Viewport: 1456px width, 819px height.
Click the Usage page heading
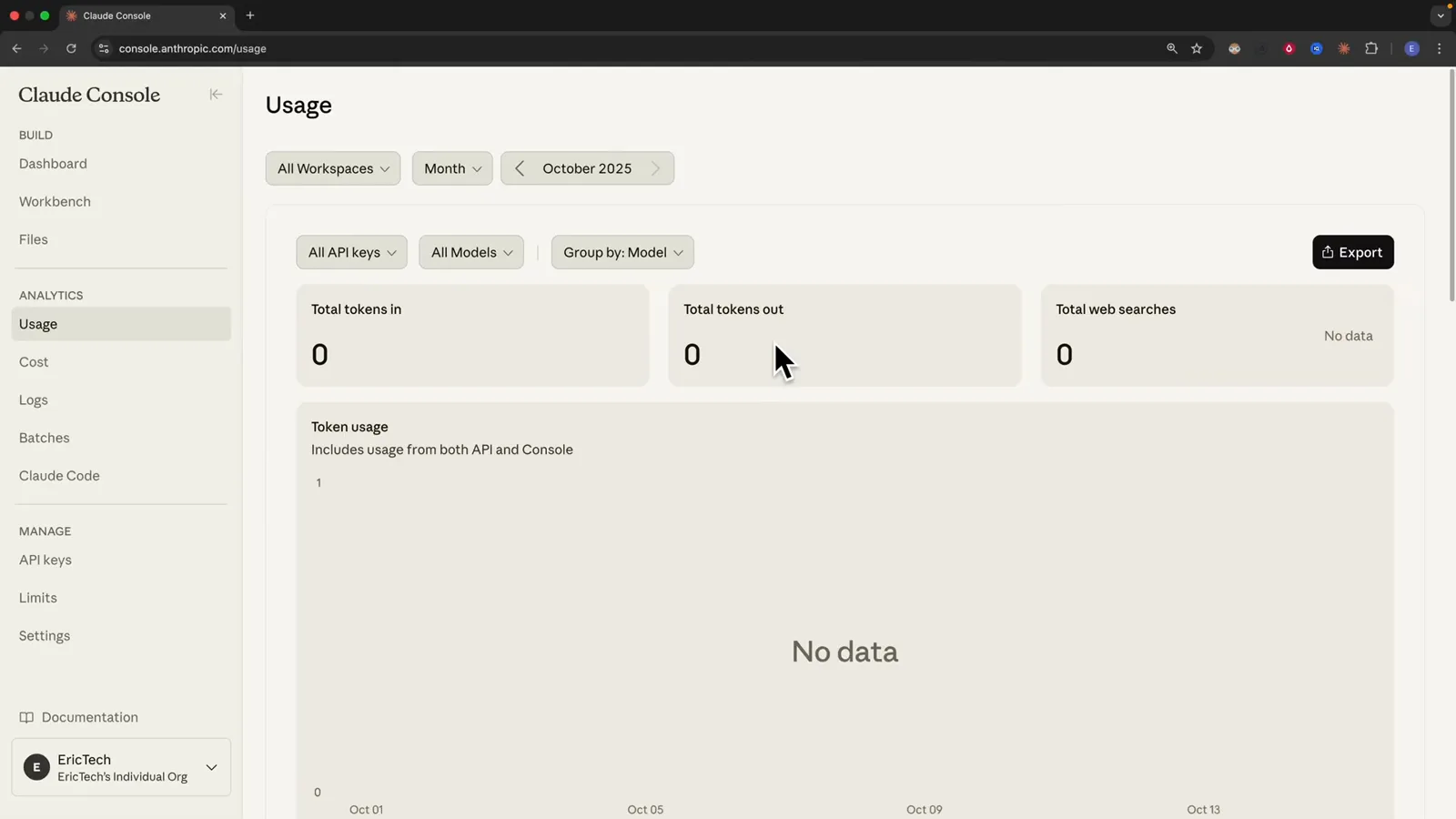point(298,106)
